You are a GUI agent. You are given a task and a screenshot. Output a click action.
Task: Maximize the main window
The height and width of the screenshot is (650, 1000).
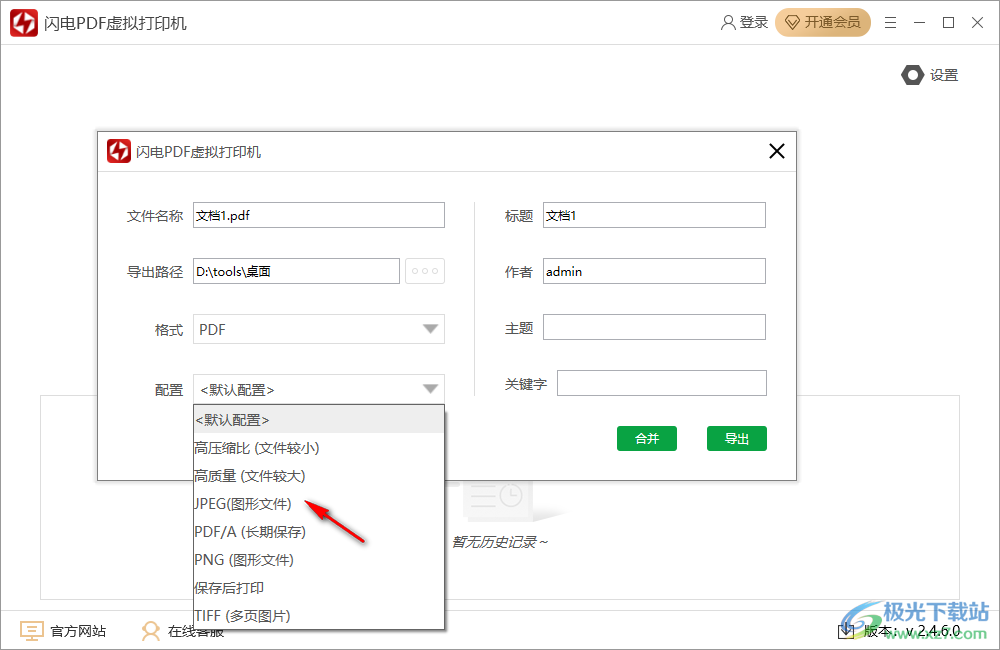click(948, 22)
